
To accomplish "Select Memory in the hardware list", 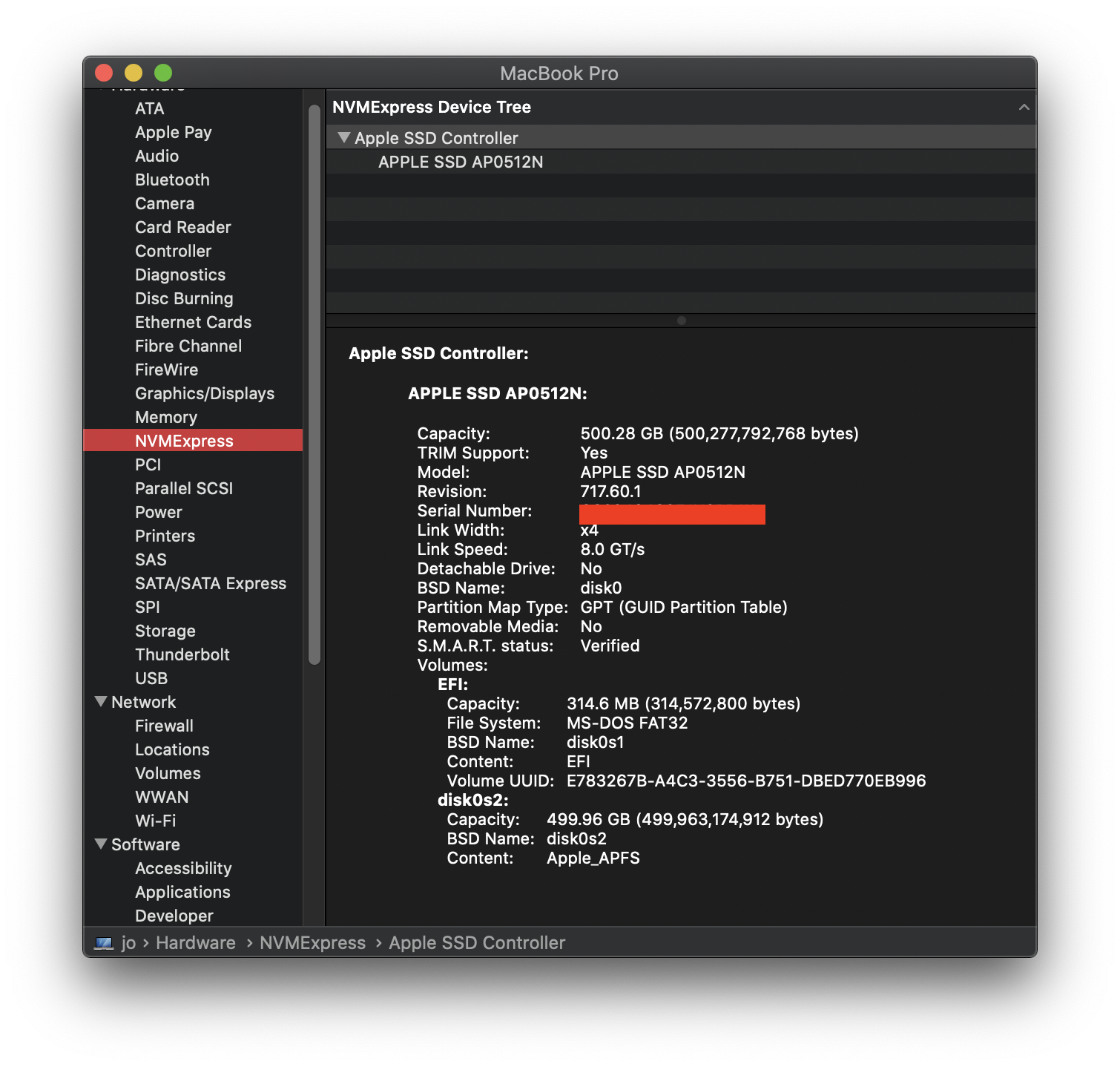I will point(166,417).
